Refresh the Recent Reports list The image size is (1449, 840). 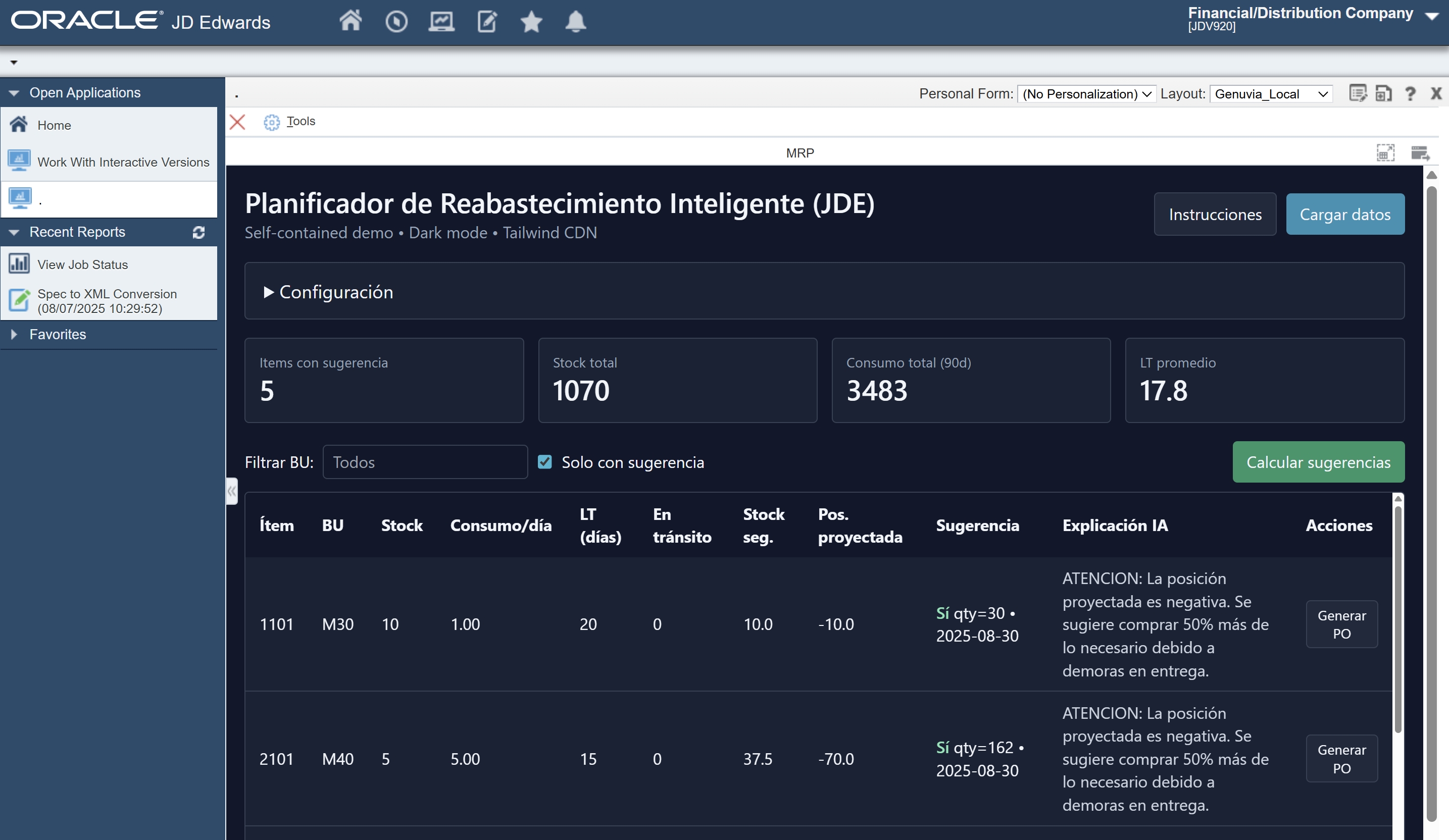[x=198, y=233]
